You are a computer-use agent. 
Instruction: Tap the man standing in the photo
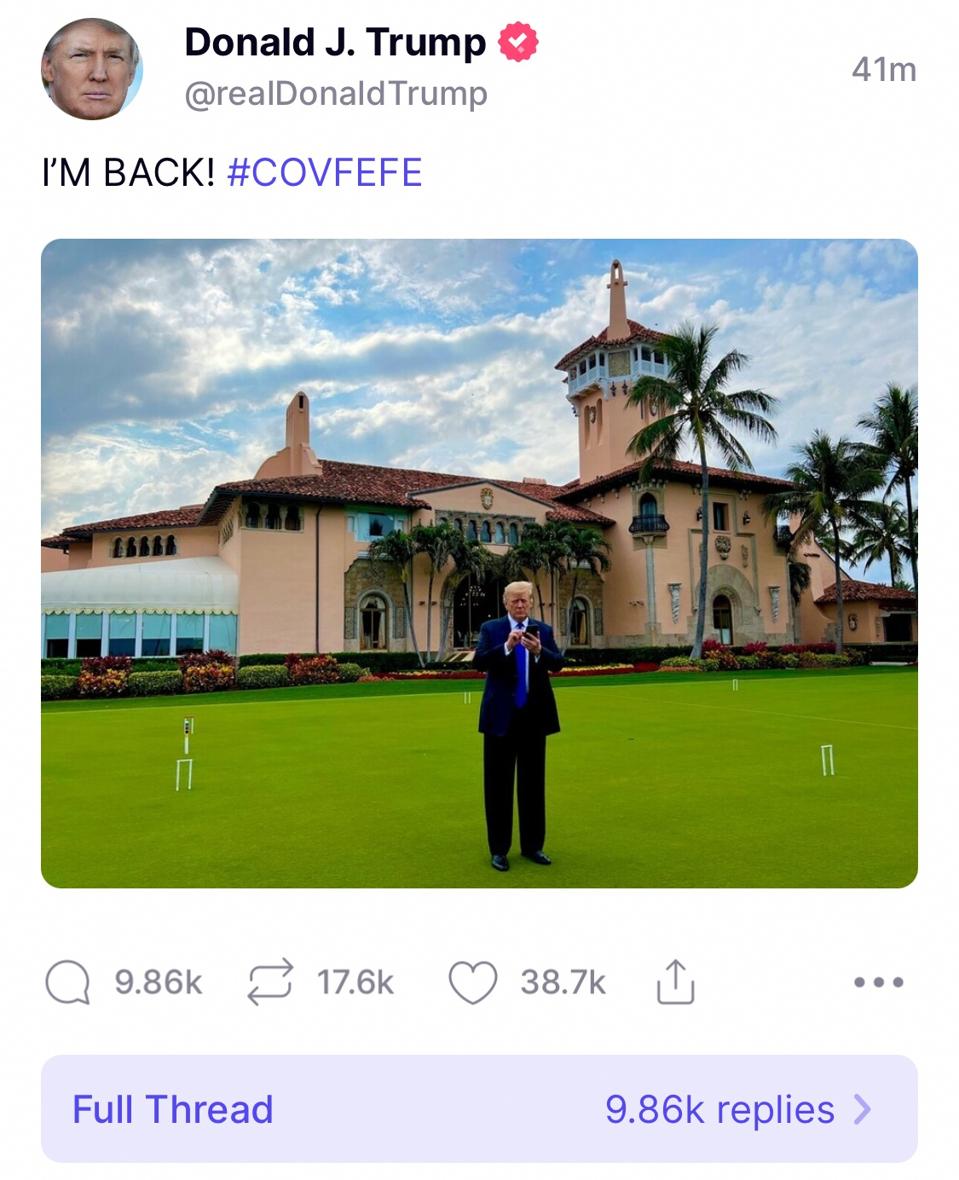(518, 720)
